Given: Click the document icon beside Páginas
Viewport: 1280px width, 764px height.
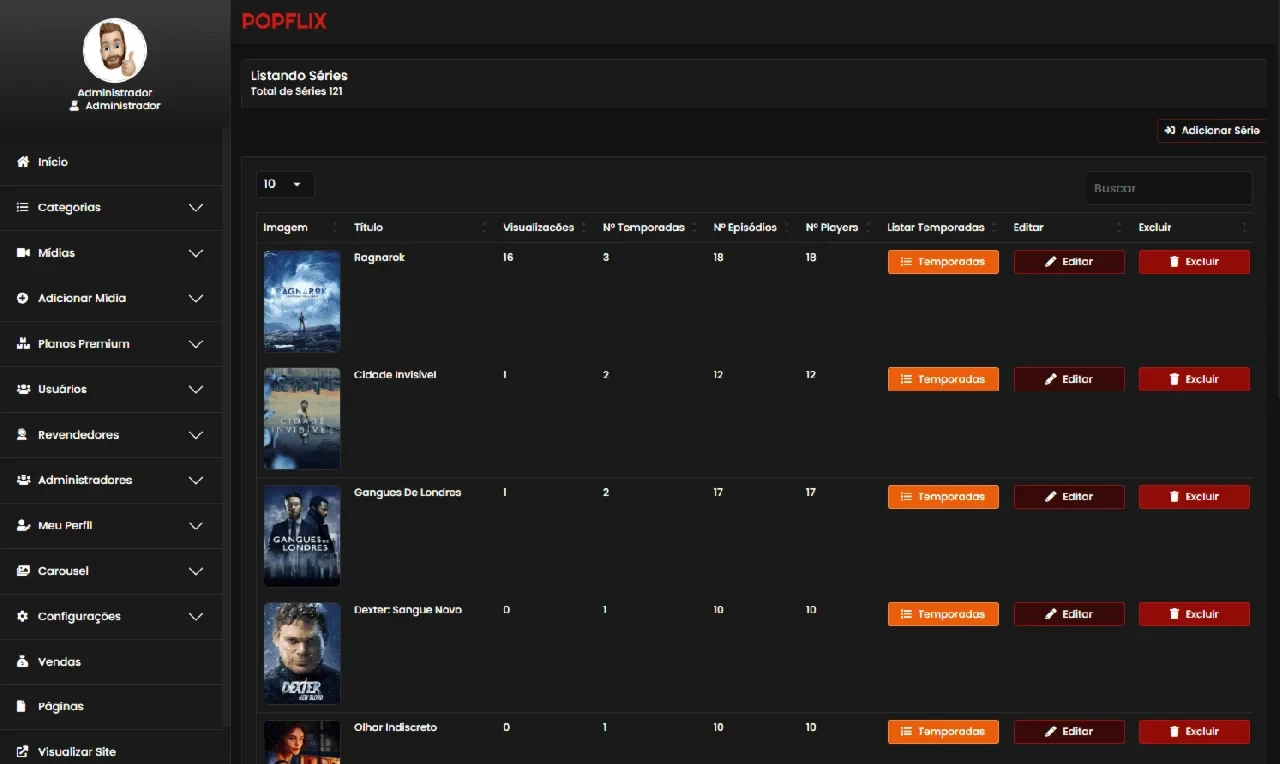Looking at the screenshot, I should 22,706.
